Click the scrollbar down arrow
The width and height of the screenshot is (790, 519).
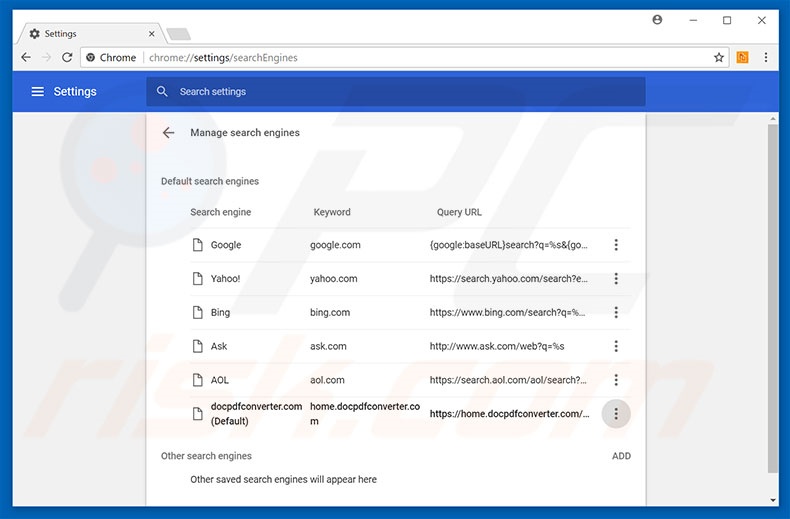(x=773, y=500)
